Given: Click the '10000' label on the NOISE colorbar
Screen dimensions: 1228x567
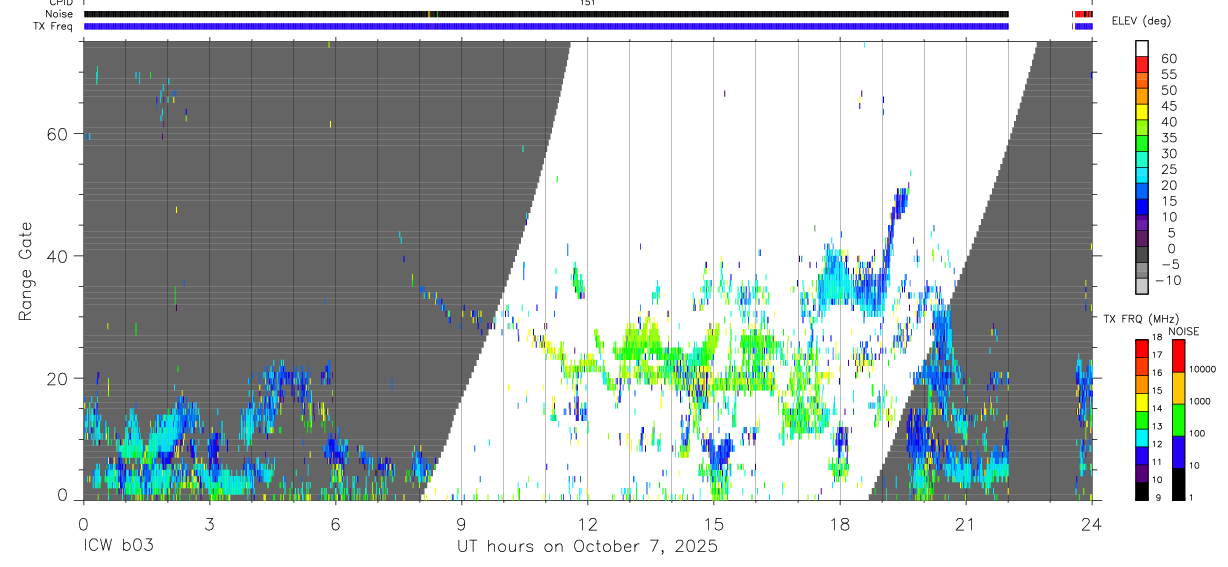Looking at the screenshot, I should (x=1201, y=369).
